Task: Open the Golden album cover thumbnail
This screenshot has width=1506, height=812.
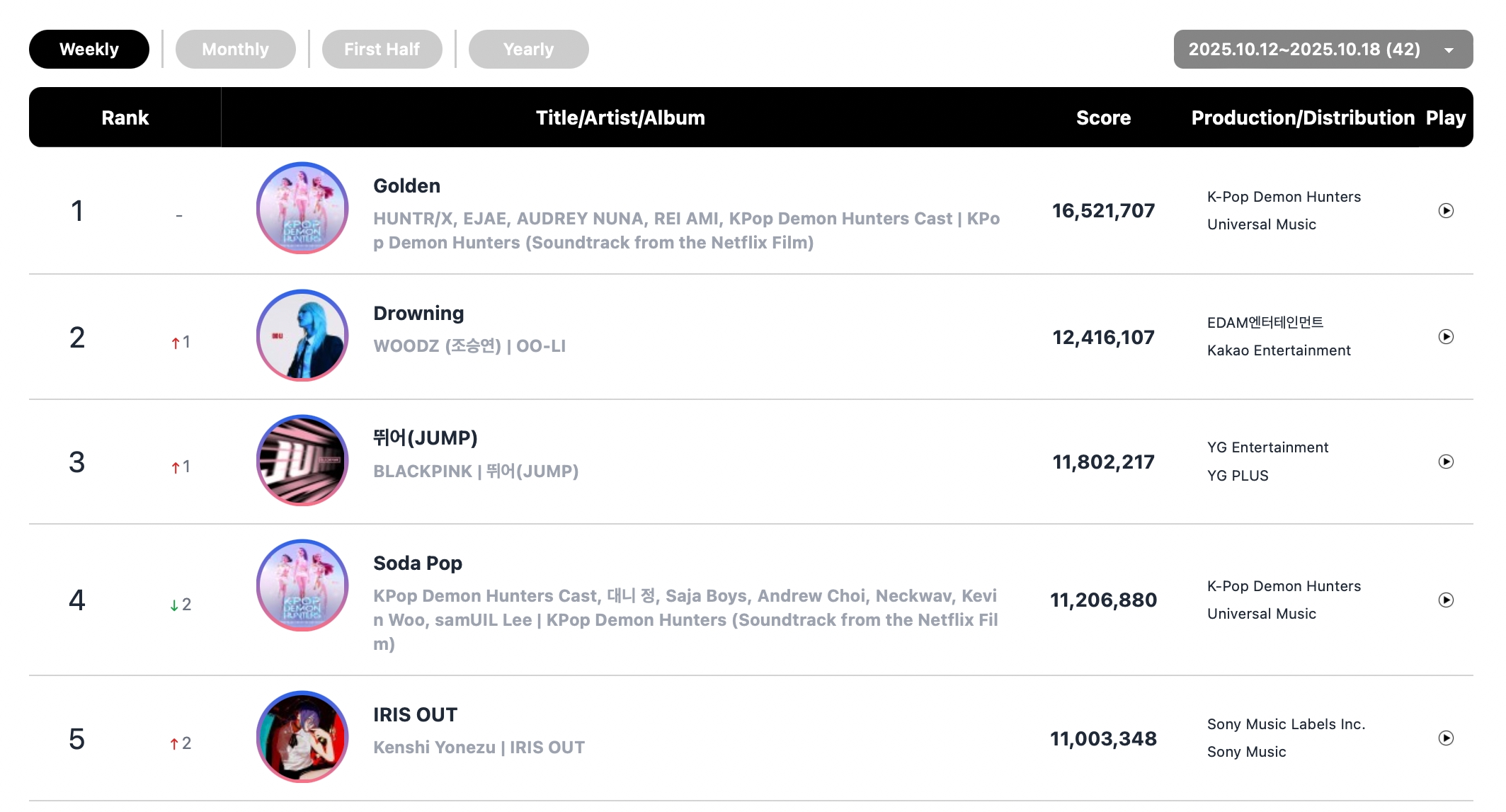Action: click(x=302, y=208)
